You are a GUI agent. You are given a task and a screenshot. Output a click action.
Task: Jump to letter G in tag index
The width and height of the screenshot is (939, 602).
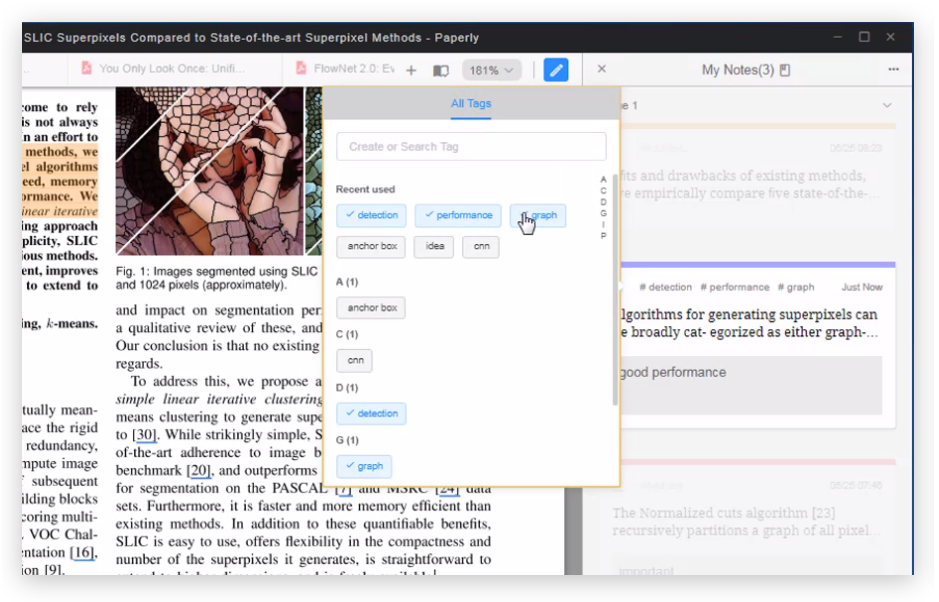point(603,213)
